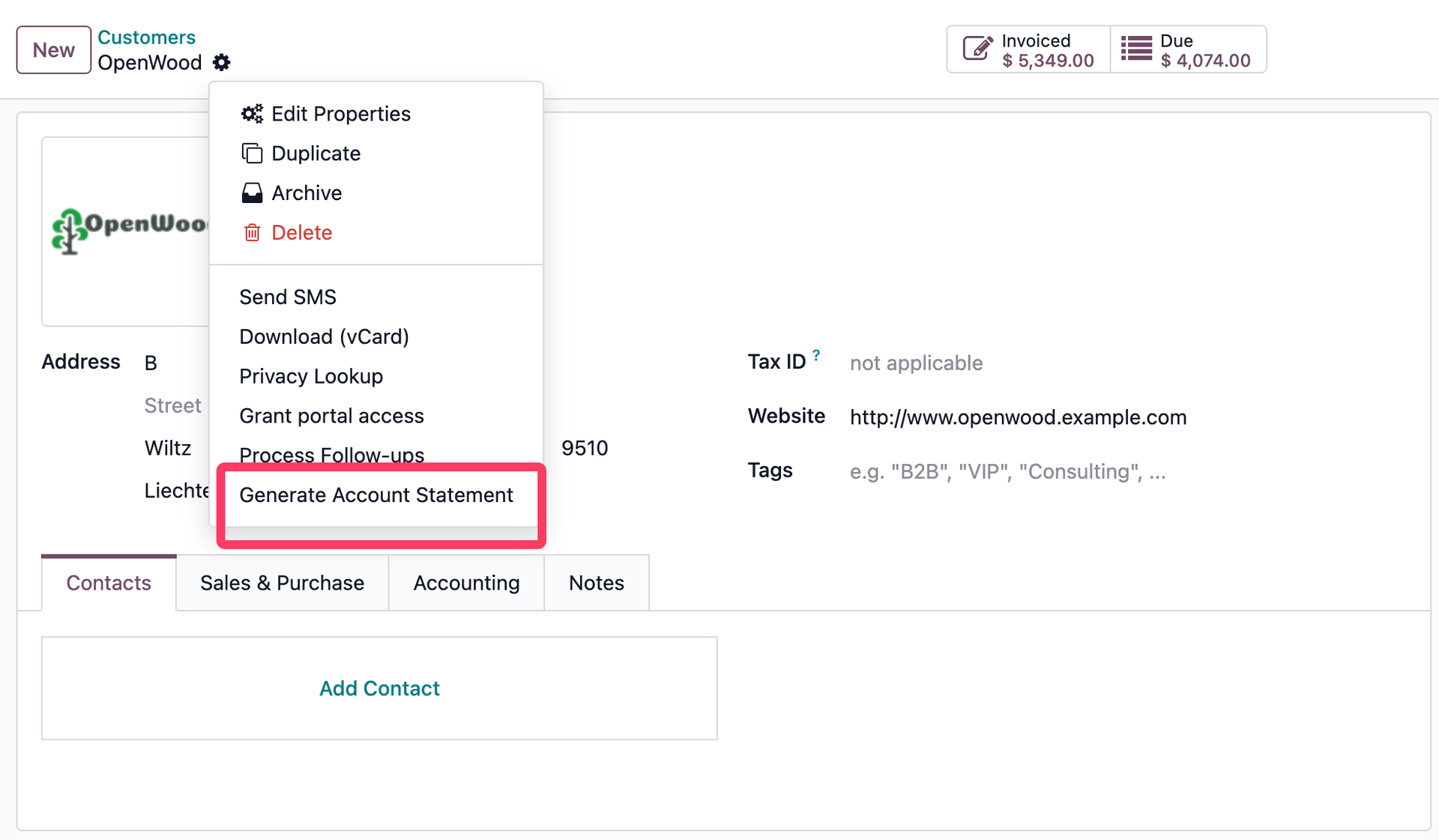Open the Sales & Purchase tab
This screenshot has width=1439, height=840.
282,583
